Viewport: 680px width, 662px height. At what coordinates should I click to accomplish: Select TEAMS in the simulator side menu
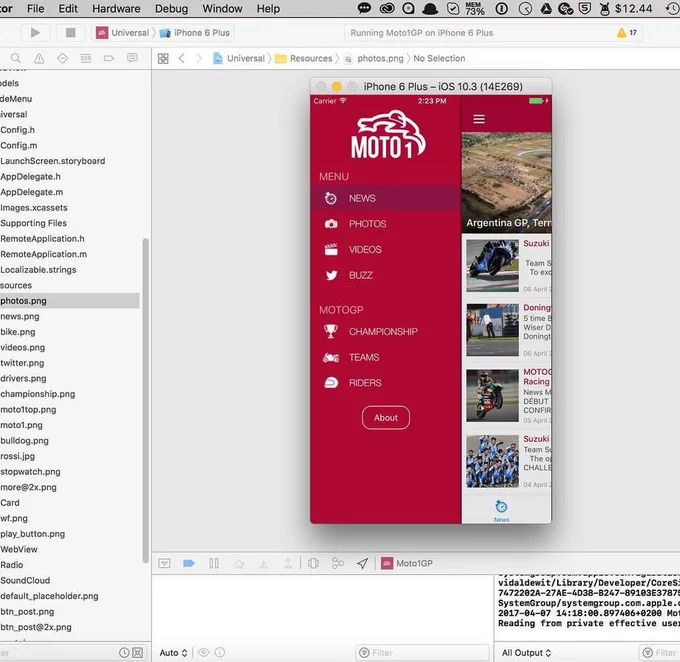tap(385, 357)
